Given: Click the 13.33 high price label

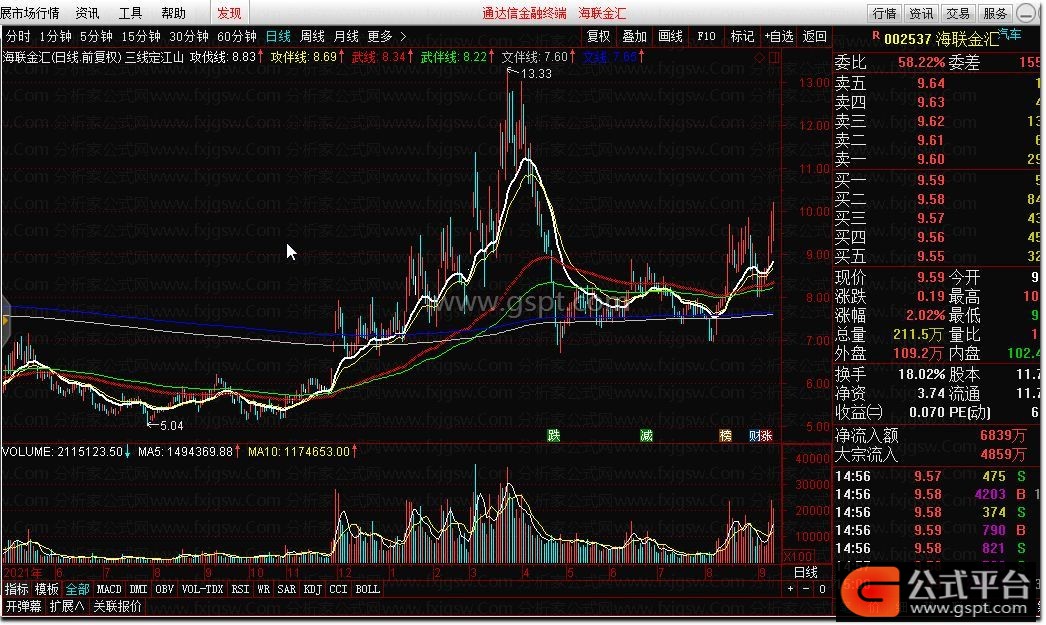Looking at the screenshot, I should (536, 73).
